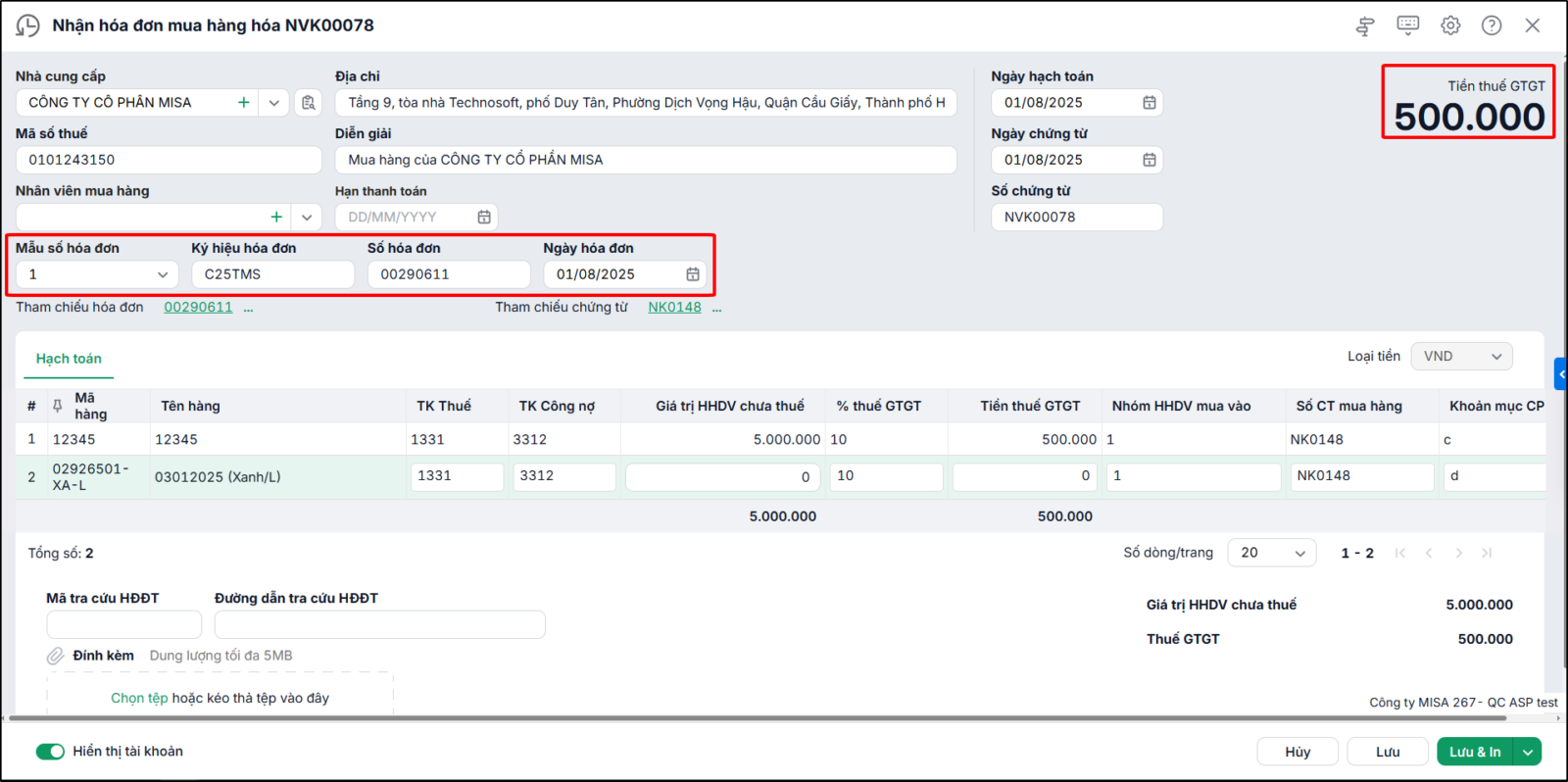This screenshot has height=782, width=1568.
Task: Go to next page of the table
Action: coord(1458,554)
